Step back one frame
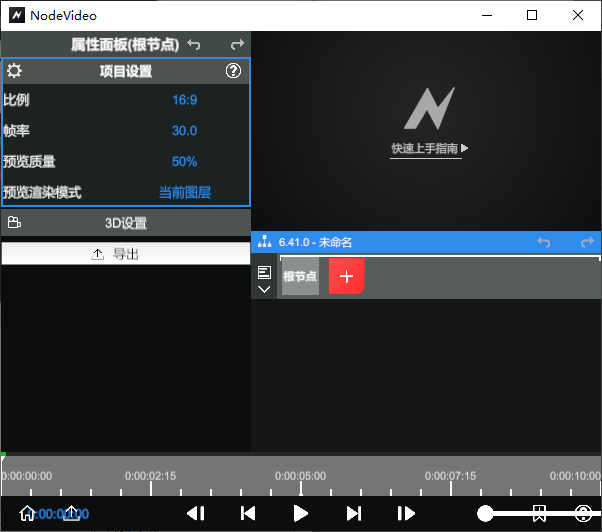Viewport: 602px width, 532px height. tap(196, 513)
